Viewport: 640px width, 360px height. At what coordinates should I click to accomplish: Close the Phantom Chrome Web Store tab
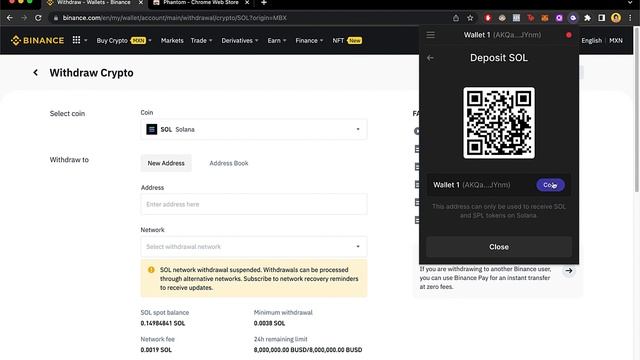tap(247, 2)
